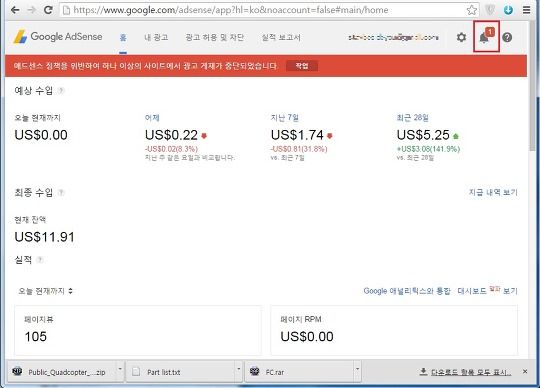540x388 pixels.
Task: Click the 작업 button in red banner
Action: click(302, 66)
